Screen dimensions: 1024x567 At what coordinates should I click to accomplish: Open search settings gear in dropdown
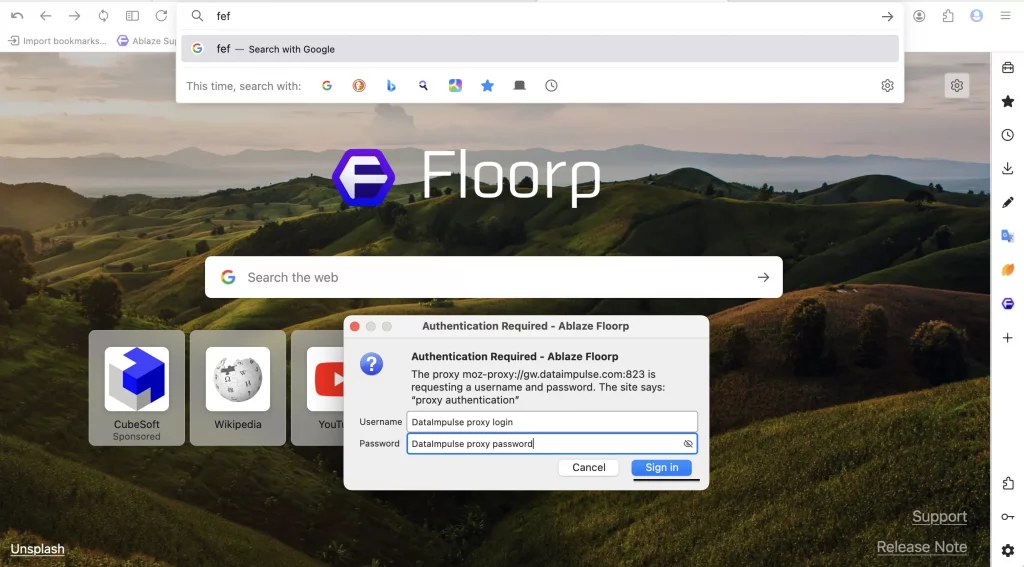pos(887,86)
